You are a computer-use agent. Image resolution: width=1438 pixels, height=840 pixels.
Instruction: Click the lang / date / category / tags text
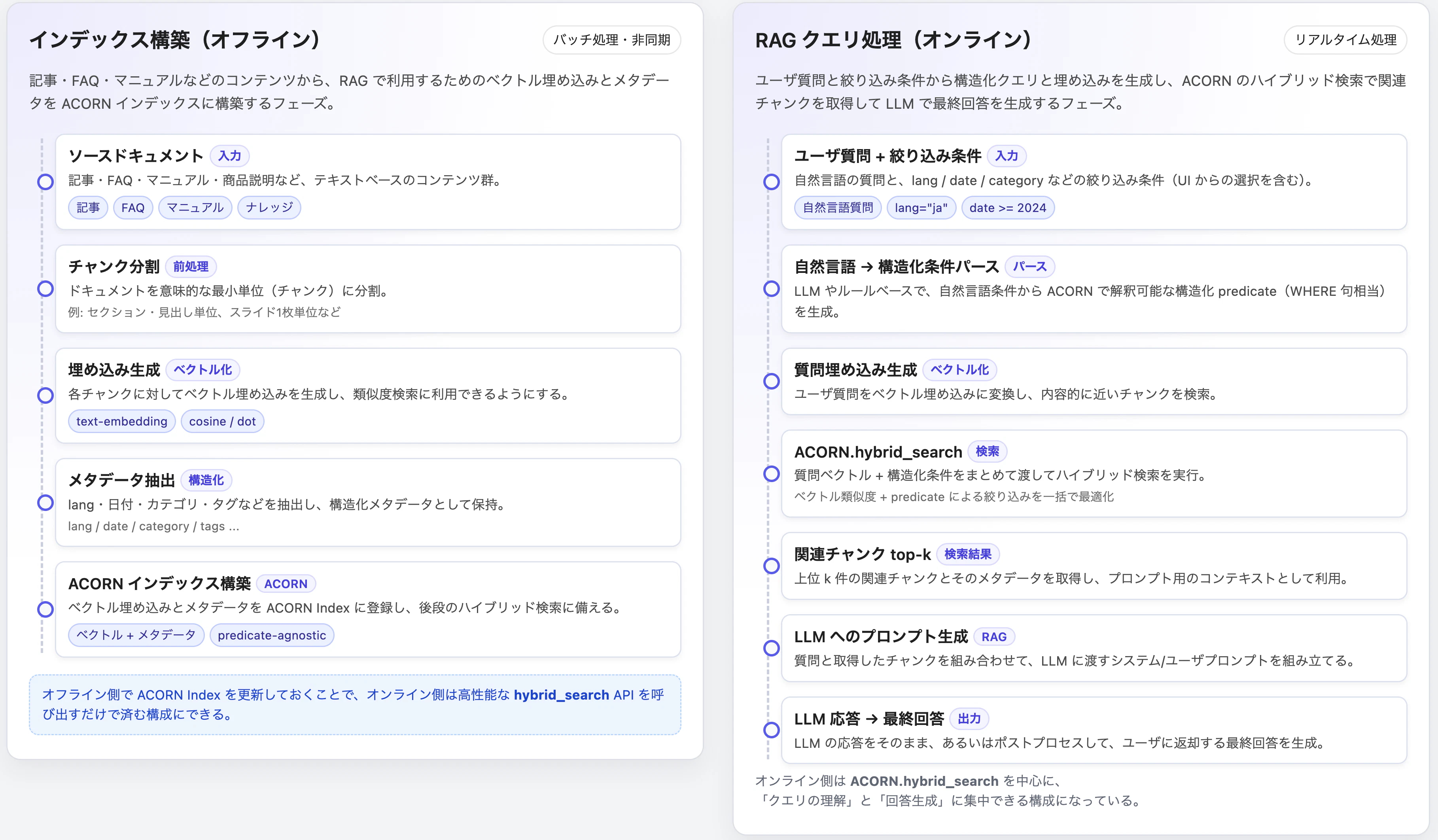coord(153,526)
